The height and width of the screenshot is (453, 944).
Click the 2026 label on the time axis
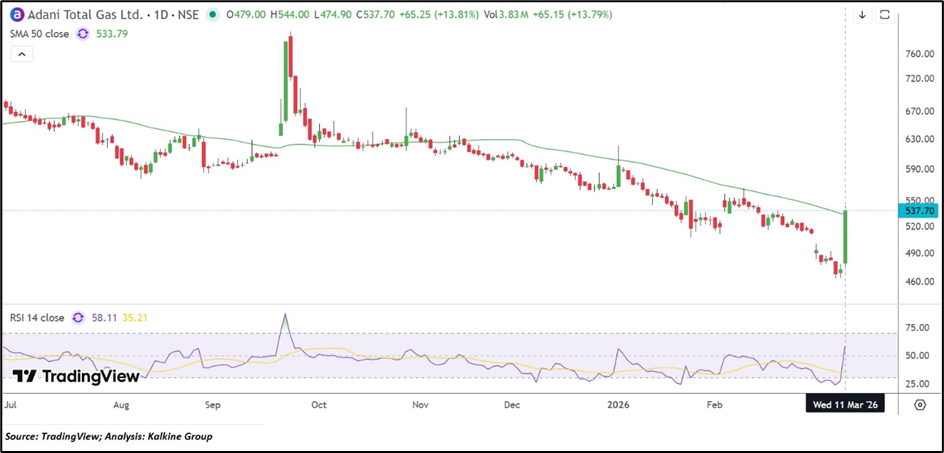(x=616, y=406)
